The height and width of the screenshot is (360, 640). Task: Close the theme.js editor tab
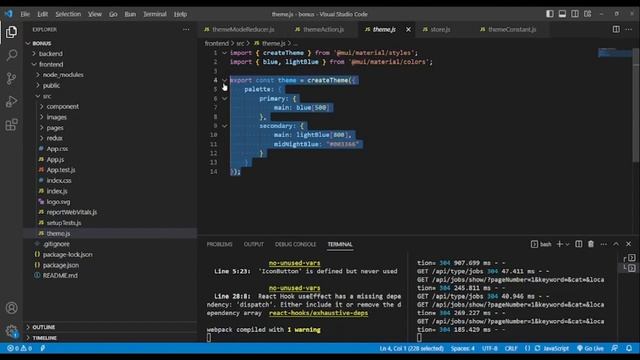pyautogui.click(x=408, y=29)
